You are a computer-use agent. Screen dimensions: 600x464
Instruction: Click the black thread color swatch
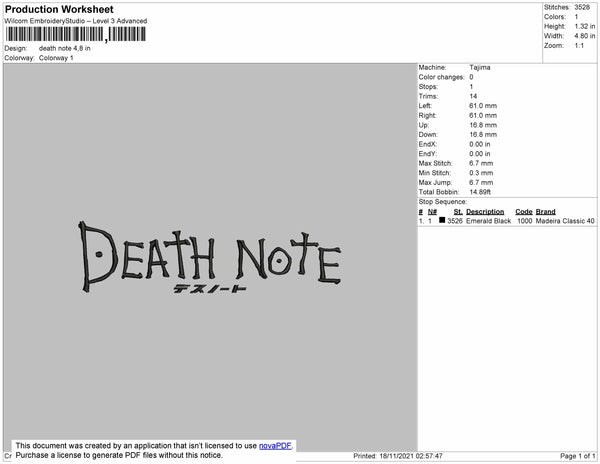(x=442, y=220)
